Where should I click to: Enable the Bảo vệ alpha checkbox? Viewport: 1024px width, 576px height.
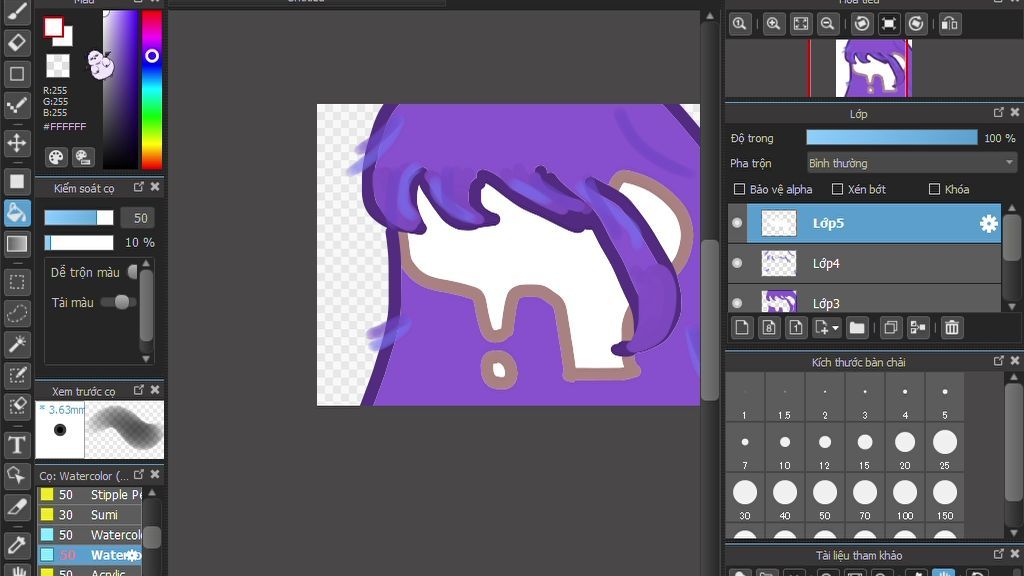coord(740,189)
